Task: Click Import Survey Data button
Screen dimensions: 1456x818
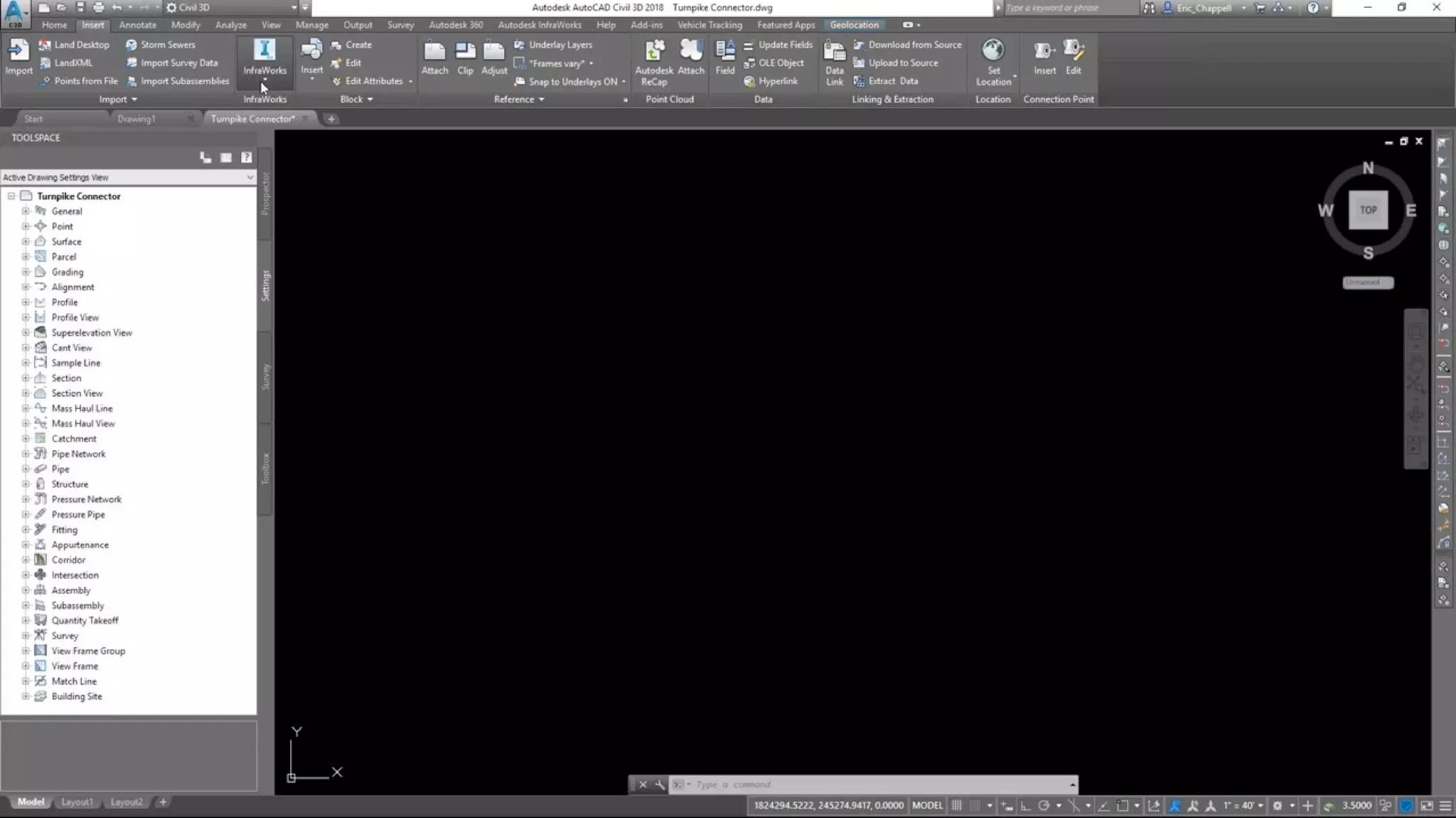Action: [x=178, y=63]
